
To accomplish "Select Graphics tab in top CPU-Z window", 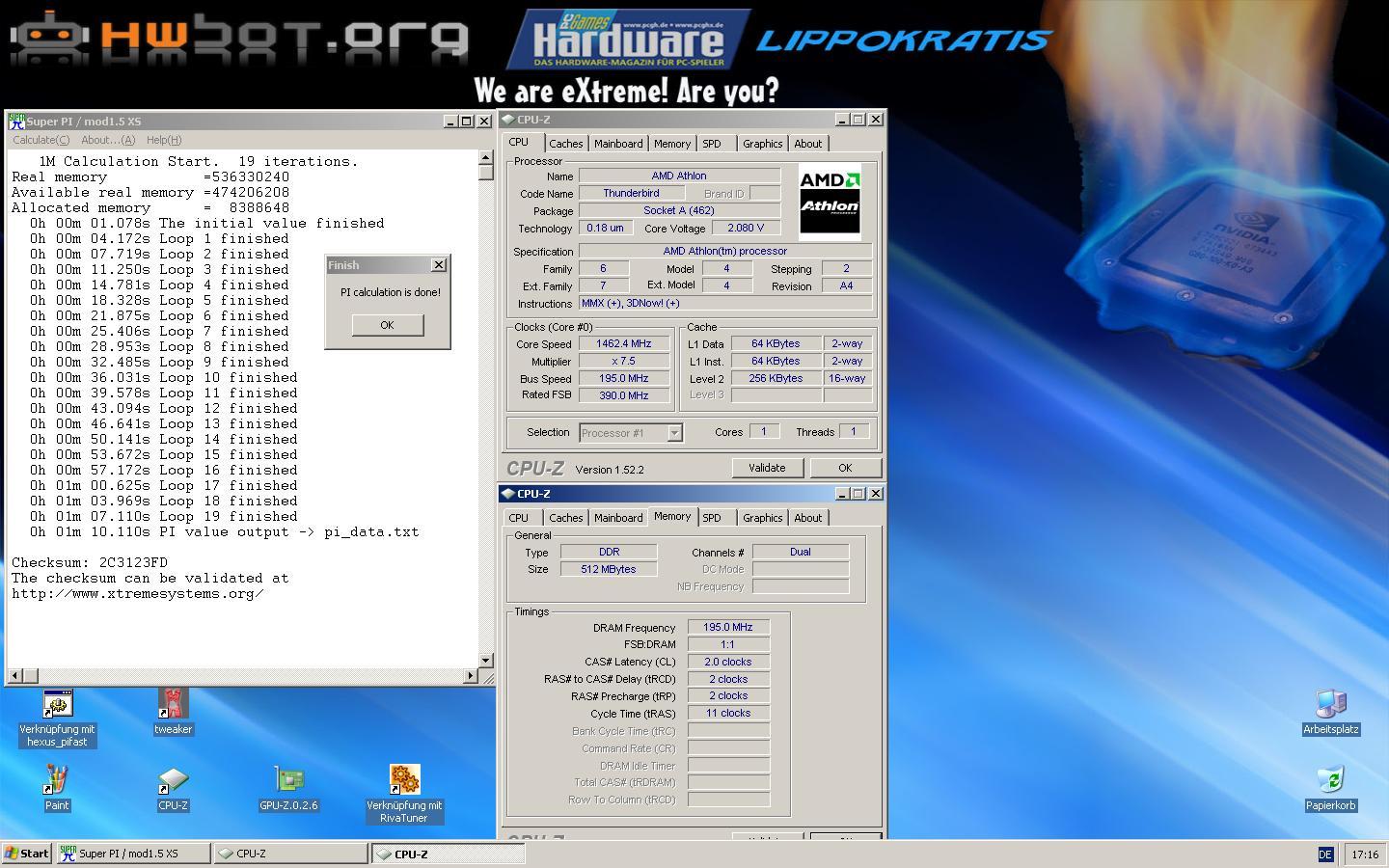I will tap(762, 144).
